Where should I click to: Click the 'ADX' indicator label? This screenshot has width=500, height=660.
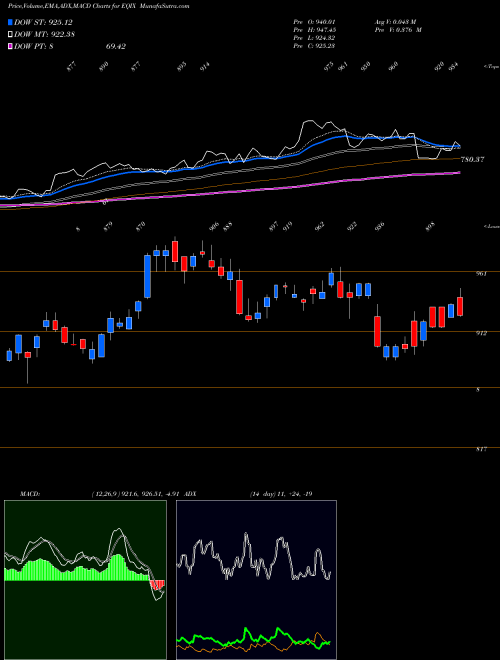(x=190, y=494)
